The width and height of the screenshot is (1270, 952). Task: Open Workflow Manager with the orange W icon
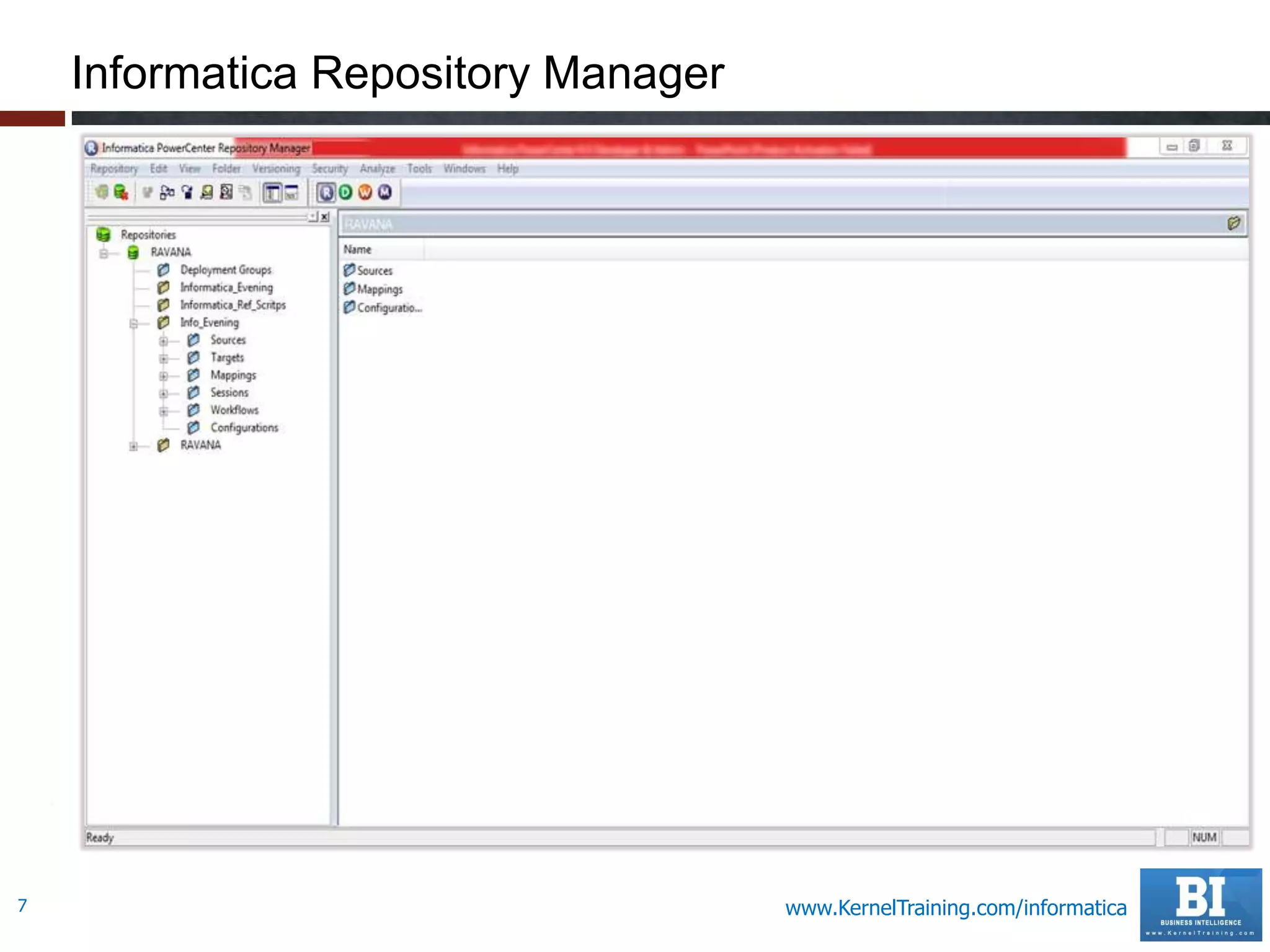coord(365,193)
